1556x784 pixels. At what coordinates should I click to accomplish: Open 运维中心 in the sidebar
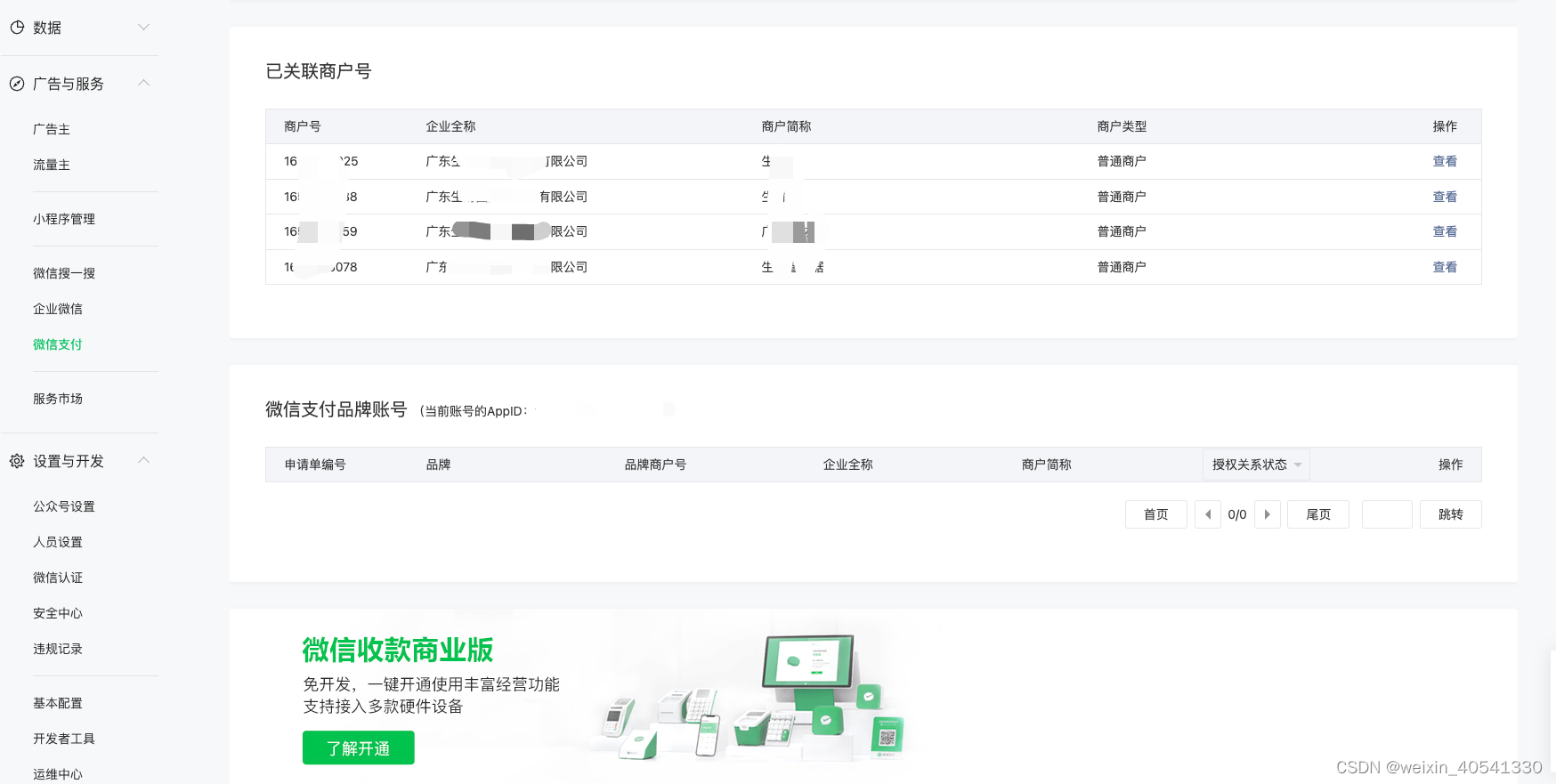coord(58,774)
